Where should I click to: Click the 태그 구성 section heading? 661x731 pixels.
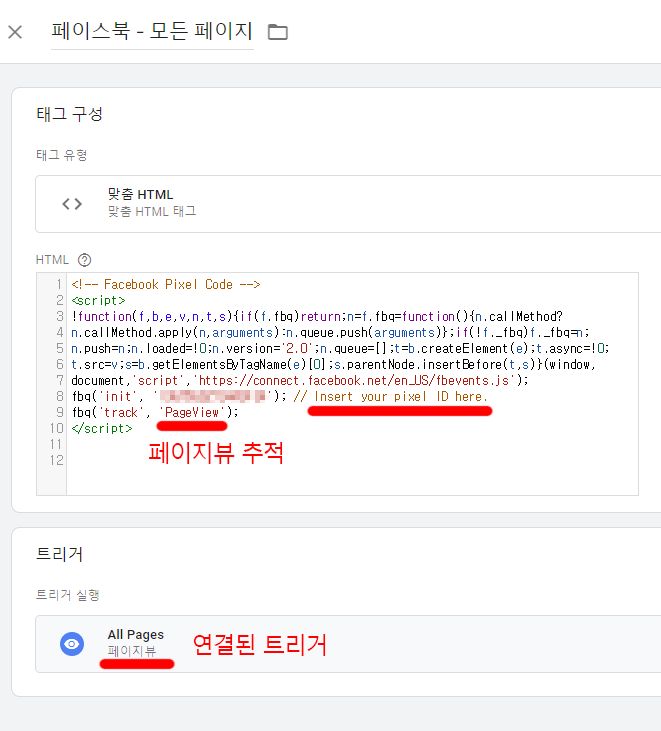[69, 114]
